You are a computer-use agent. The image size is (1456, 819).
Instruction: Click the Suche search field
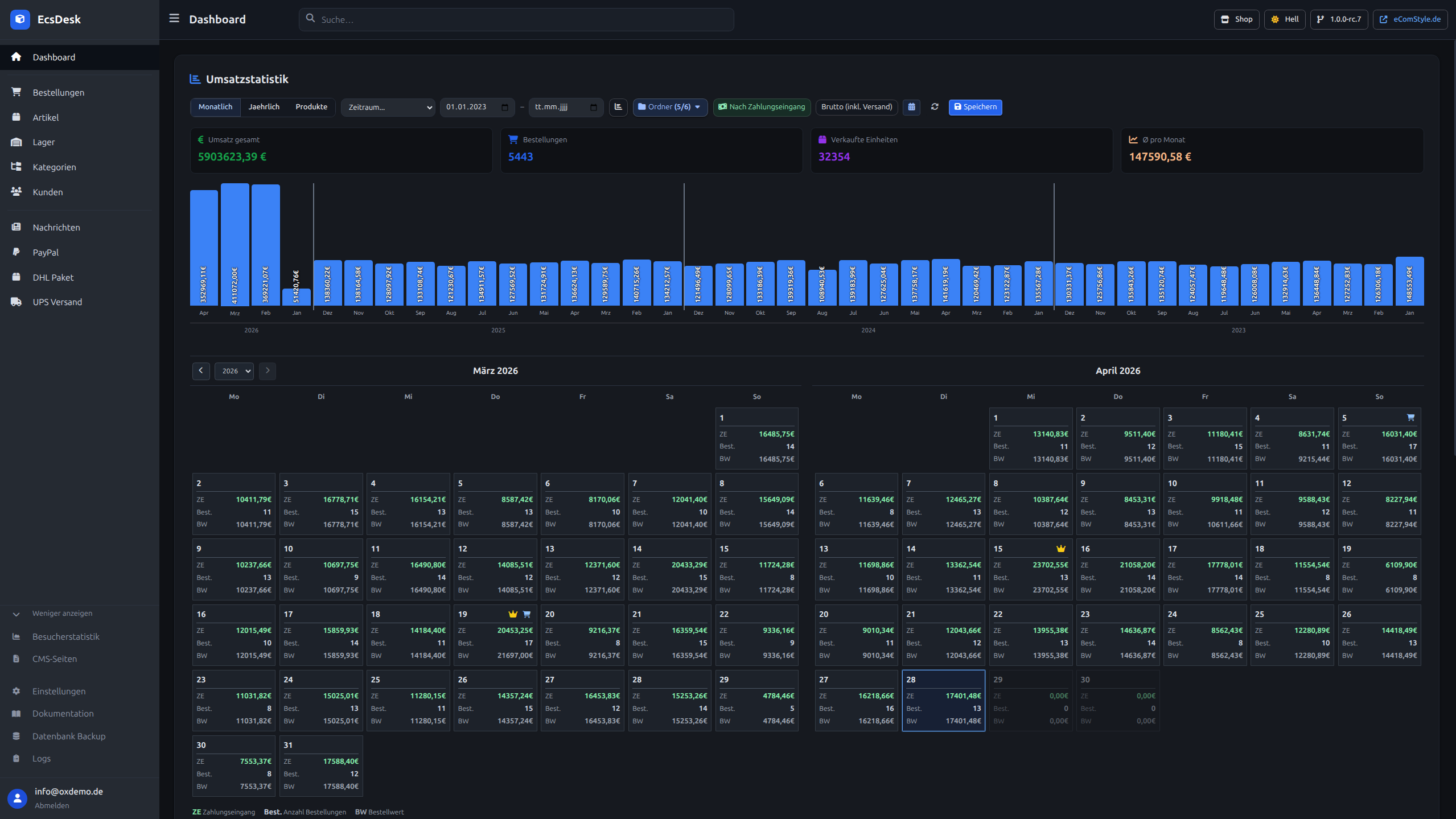point(516,19)
